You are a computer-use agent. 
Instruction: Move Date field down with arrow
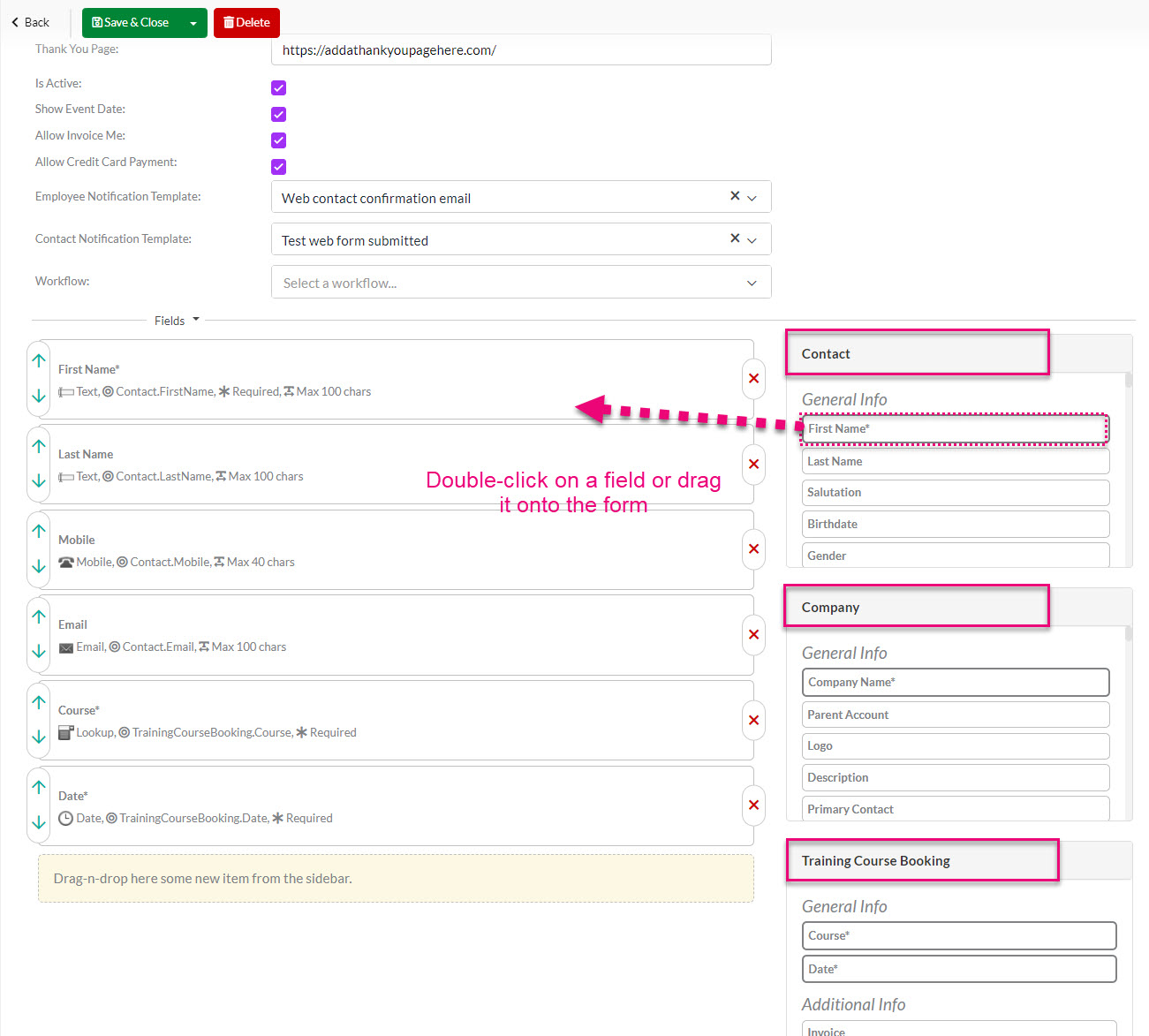click(x=39, y=822)
